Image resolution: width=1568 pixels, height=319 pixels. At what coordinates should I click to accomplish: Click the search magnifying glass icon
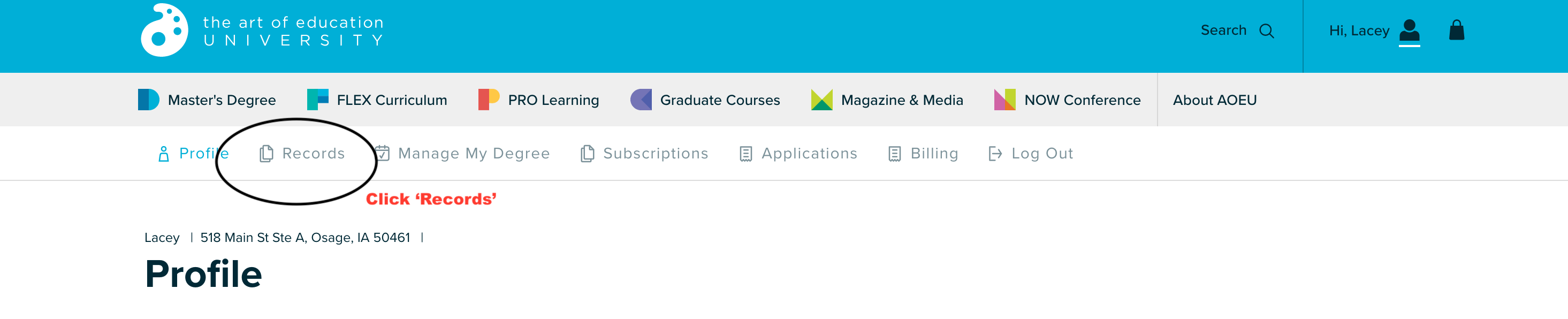point(1267,31)
